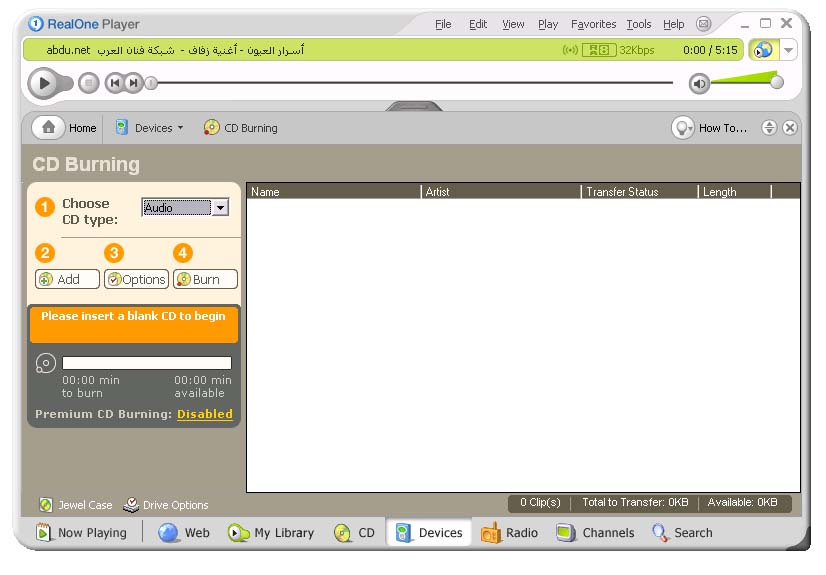Screen dimensions: 826x575
Task: Switch to Now Playing tab
Action: tap(81, 533)
